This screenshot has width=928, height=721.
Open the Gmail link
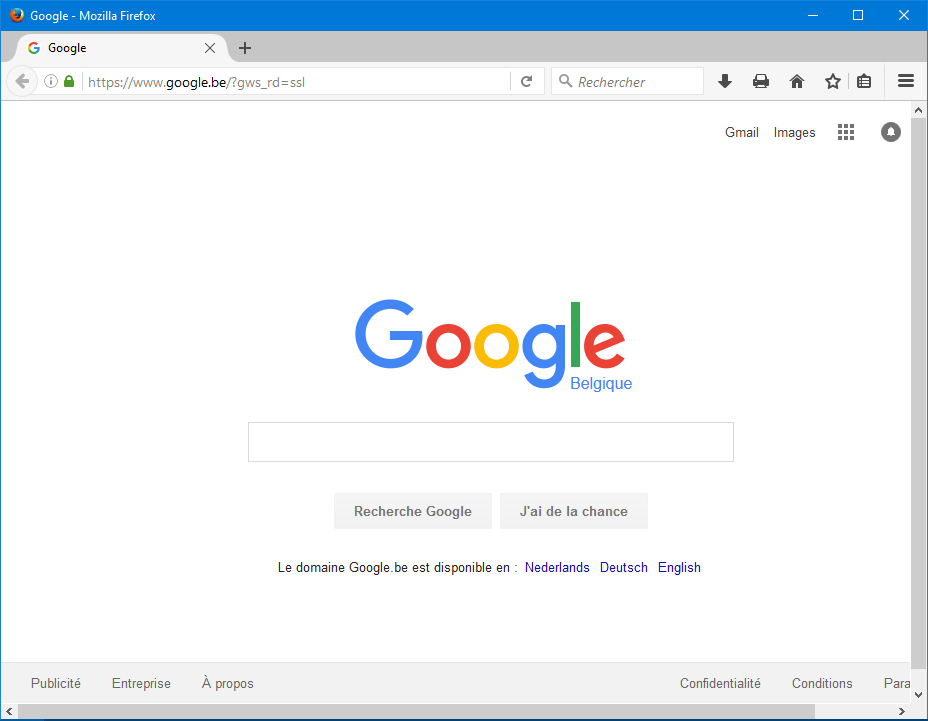[x=742, y=133]
